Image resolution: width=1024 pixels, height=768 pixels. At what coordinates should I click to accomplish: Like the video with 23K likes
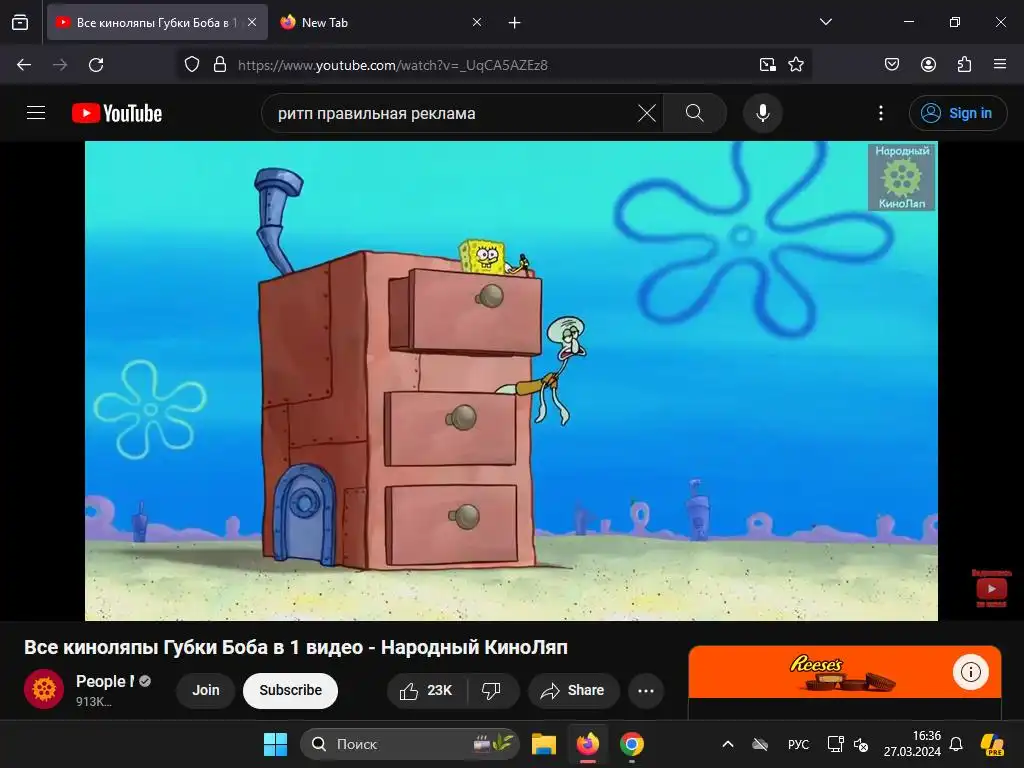(427, 690)
